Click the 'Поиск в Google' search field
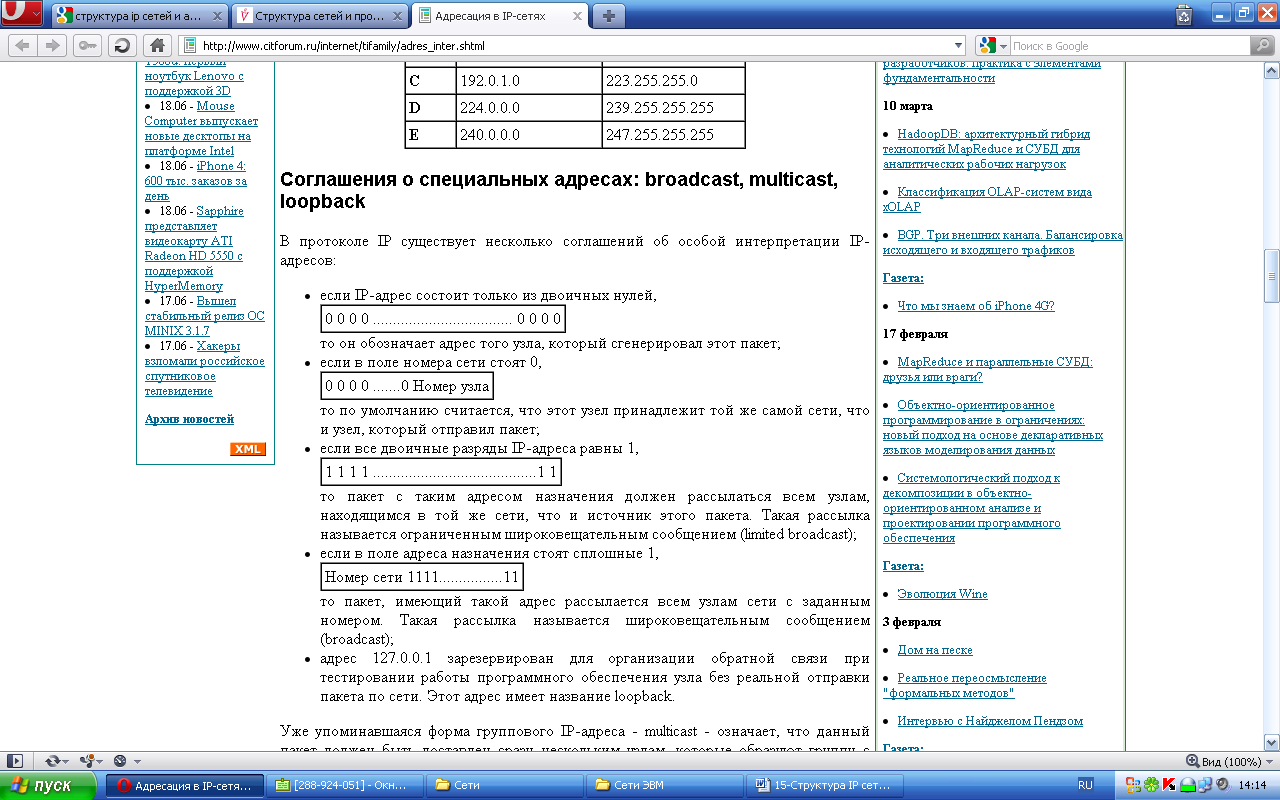The image size is (1280, 800). [x=1130, y=46]
